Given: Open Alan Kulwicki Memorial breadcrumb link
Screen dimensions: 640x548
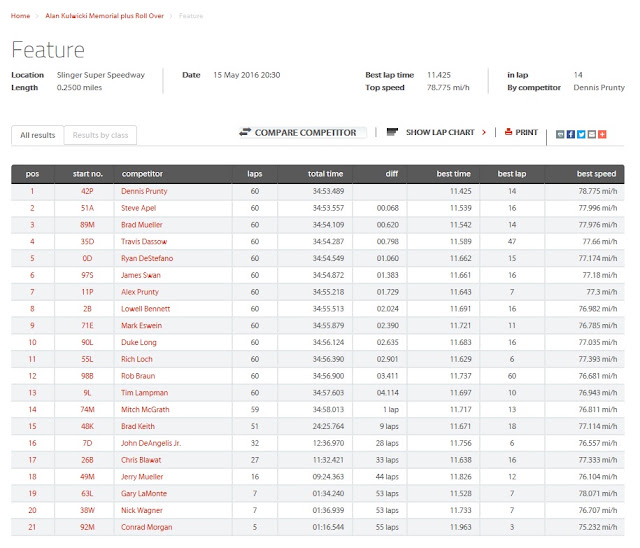Looking at the screenshot, I should coord(104,16).
